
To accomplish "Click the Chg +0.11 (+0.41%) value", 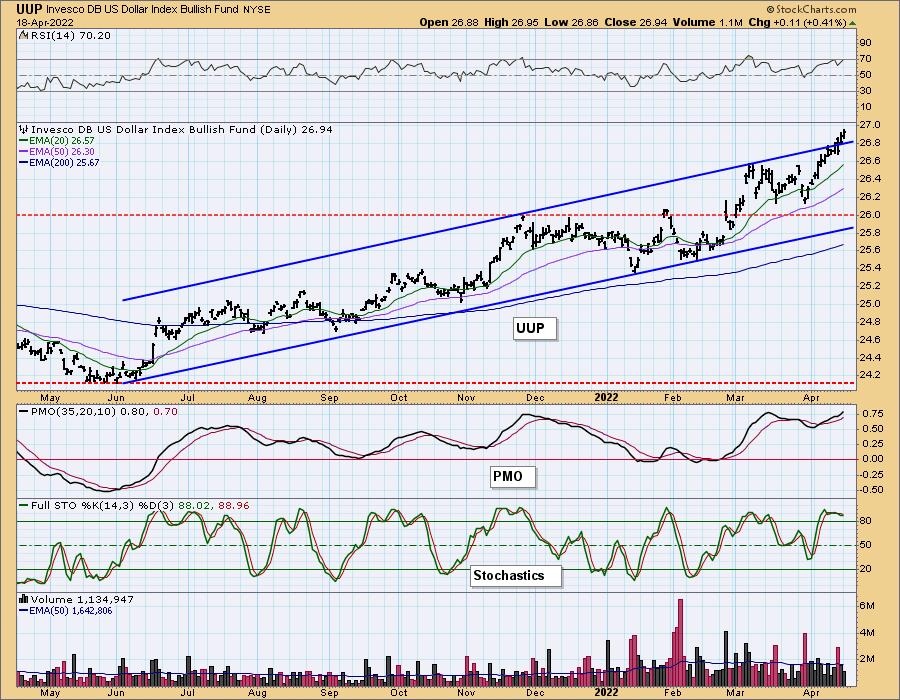I will pos(798,22).
